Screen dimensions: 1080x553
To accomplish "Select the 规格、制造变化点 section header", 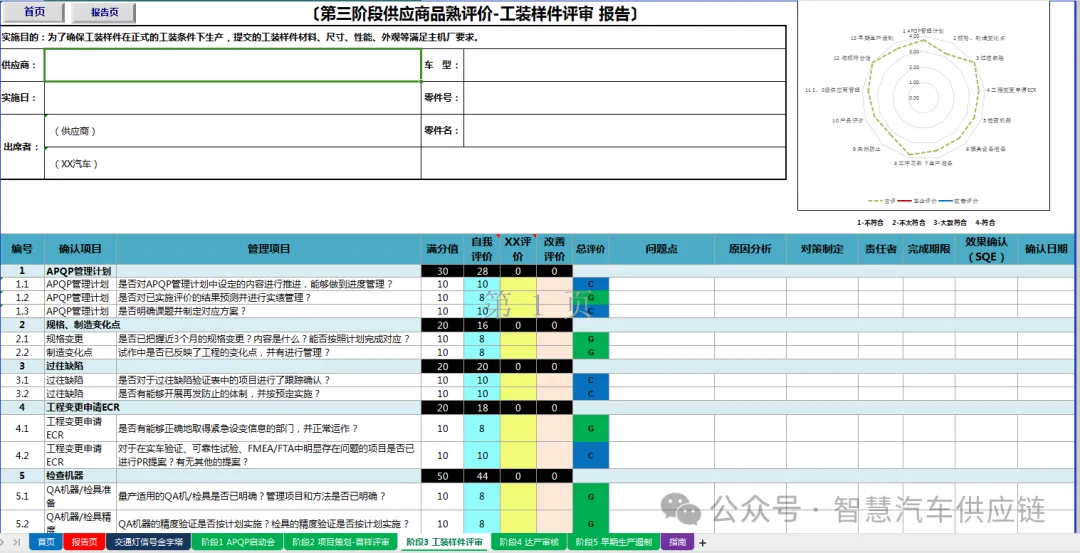I will coord(83,325).
